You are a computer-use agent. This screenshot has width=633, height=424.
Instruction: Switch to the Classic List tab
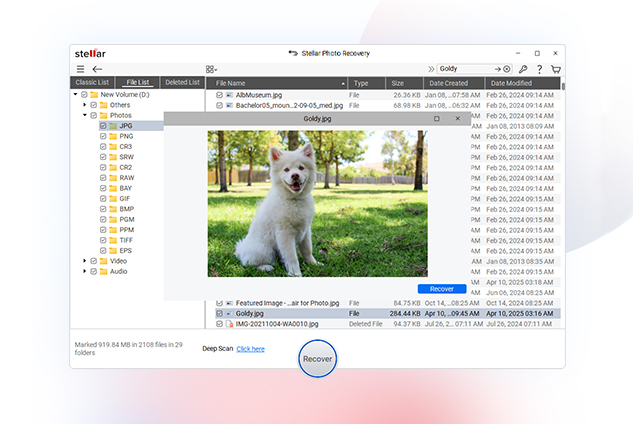click(92, 82)
